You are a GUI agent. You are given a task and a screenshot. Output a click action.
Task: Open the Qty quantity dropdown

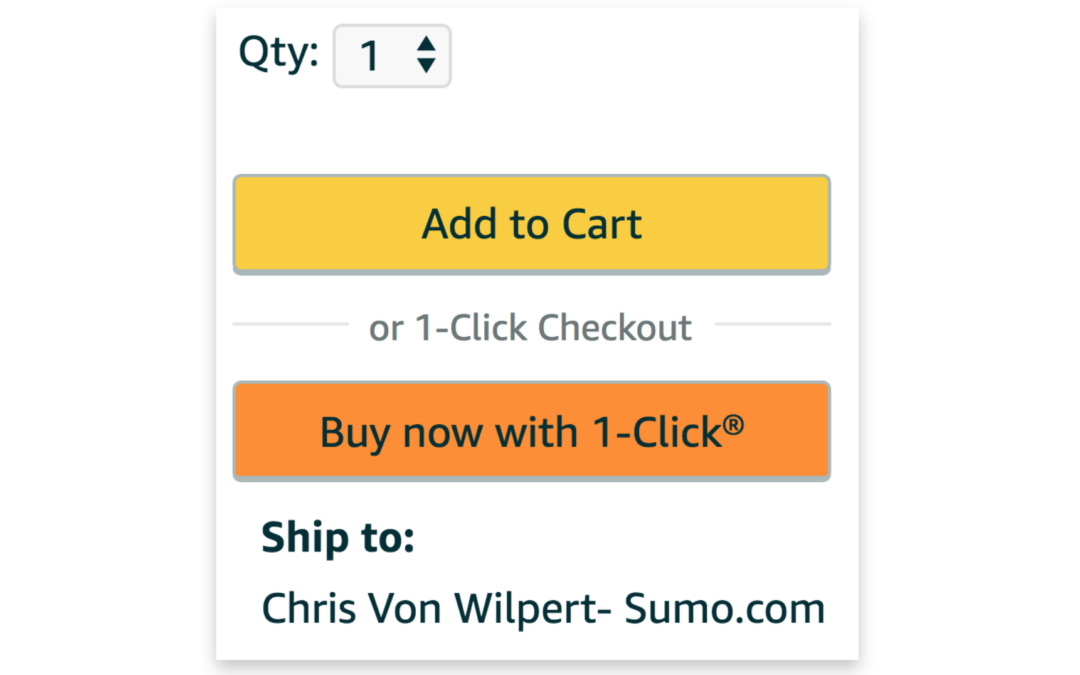coord(392,56)
